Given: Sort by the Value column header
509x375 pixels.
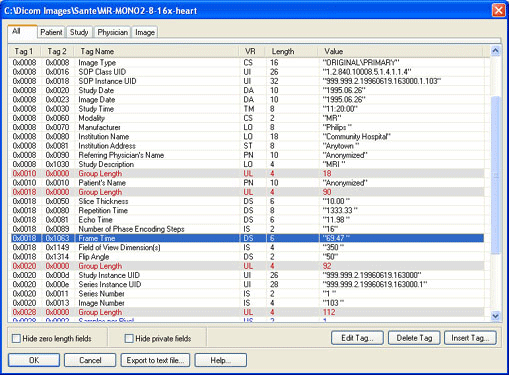Looking at the screenshot, I should [x=400, y=51].
